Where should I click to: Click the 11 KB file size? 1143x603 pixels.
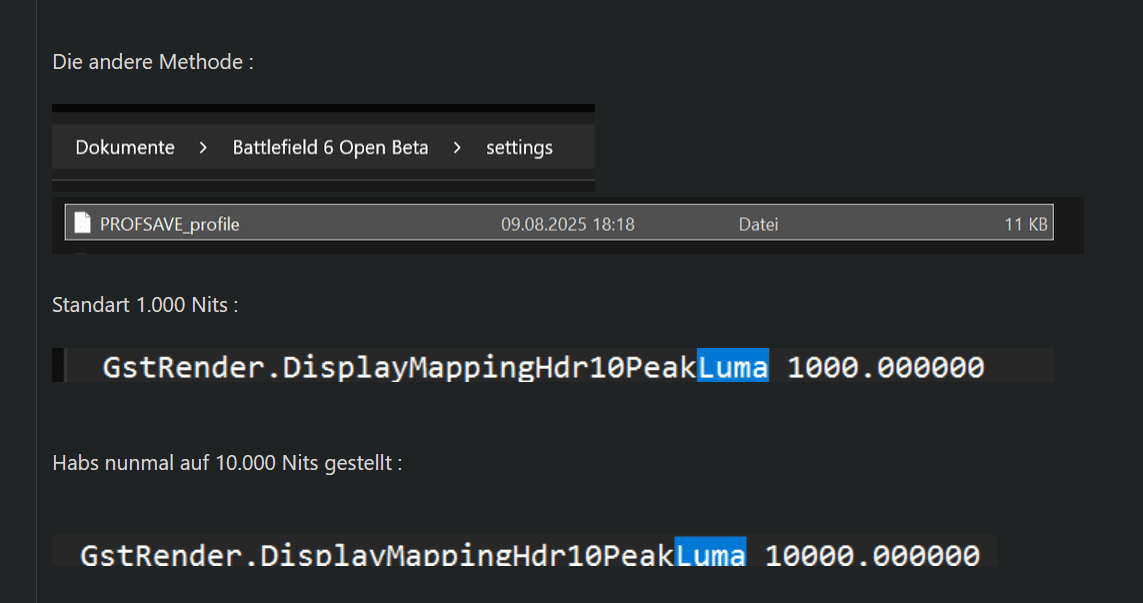pos(1026,224)
